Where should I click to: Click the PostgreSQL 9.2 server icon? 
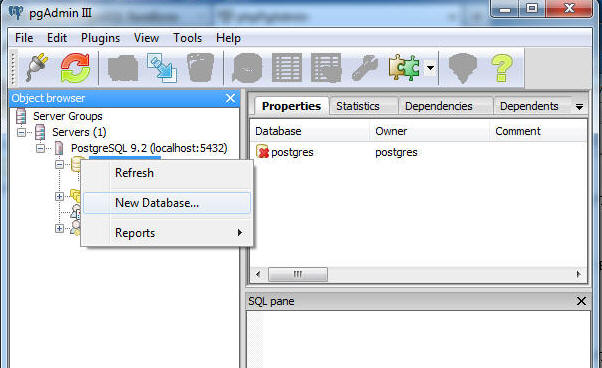pyautogui.click(x=59, y=148)
